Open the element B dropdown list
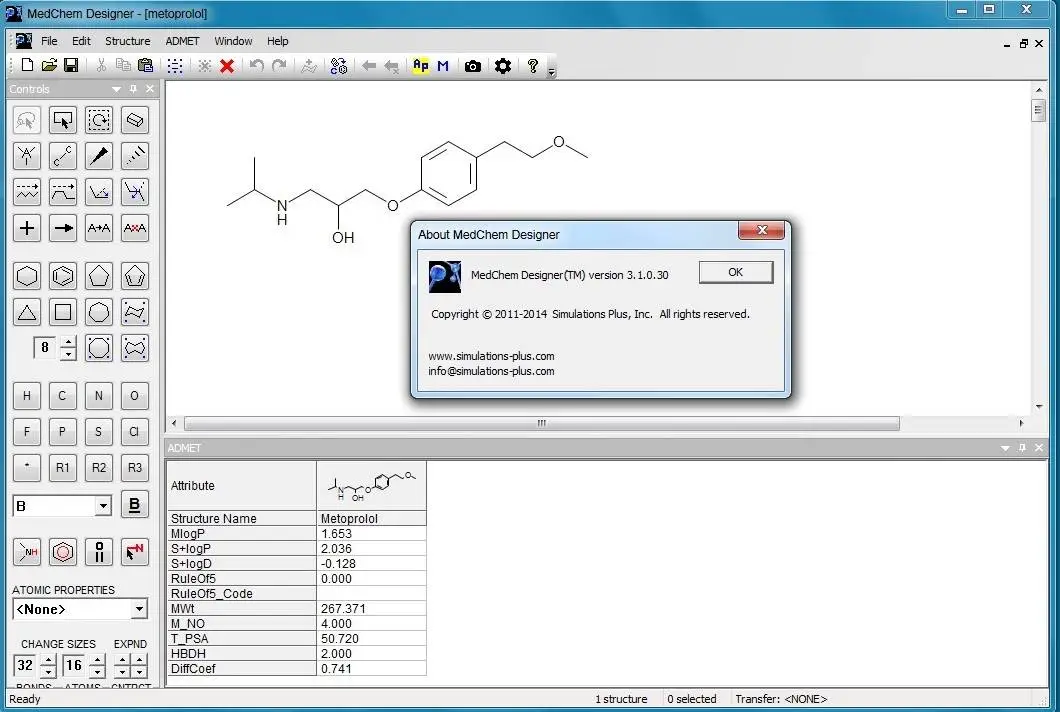The height and width of the screenshot is (712, 1060). [103, 506]
